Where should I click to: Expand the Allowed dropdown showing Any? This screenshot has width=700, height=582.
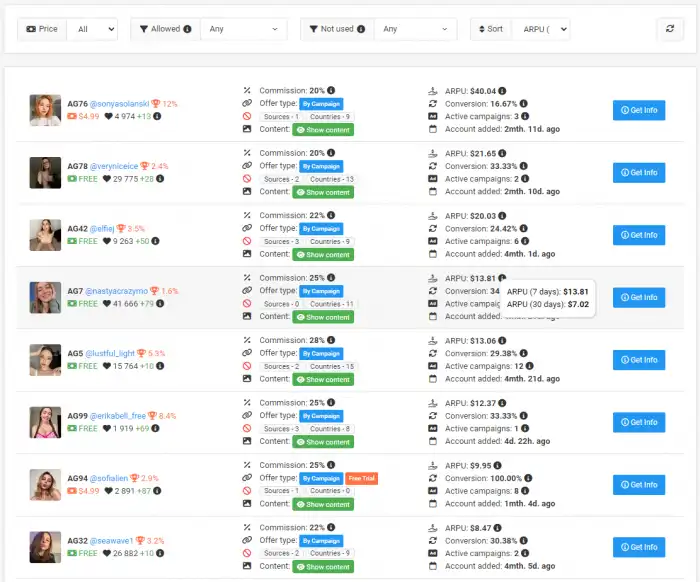point(244,29)
